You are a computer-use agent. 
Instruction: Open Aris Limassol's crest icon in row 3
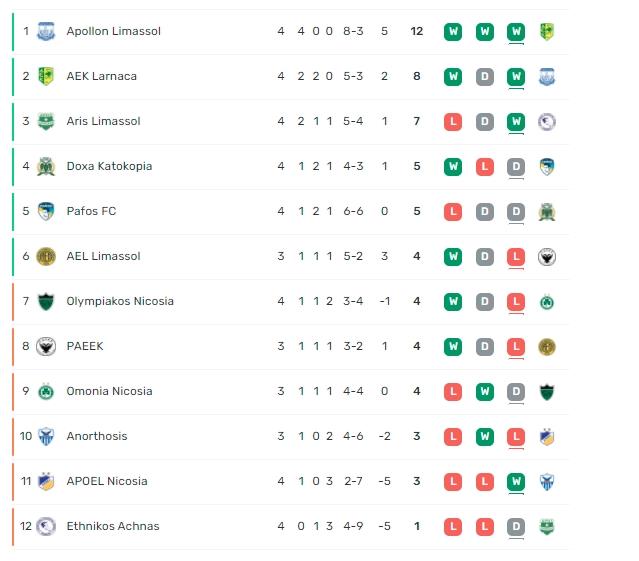pos(46,121)
